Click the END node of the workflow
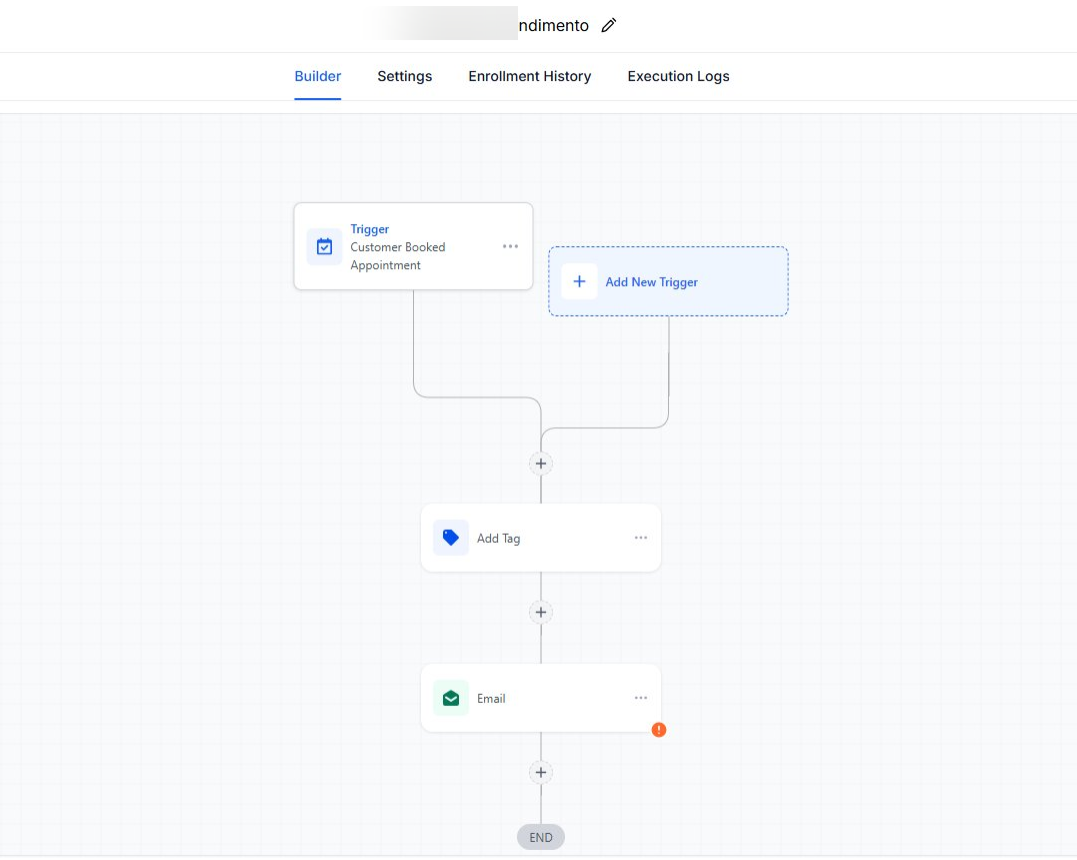Image resolution: width=1077 pixels, height=860 pixels. point(541,837)
